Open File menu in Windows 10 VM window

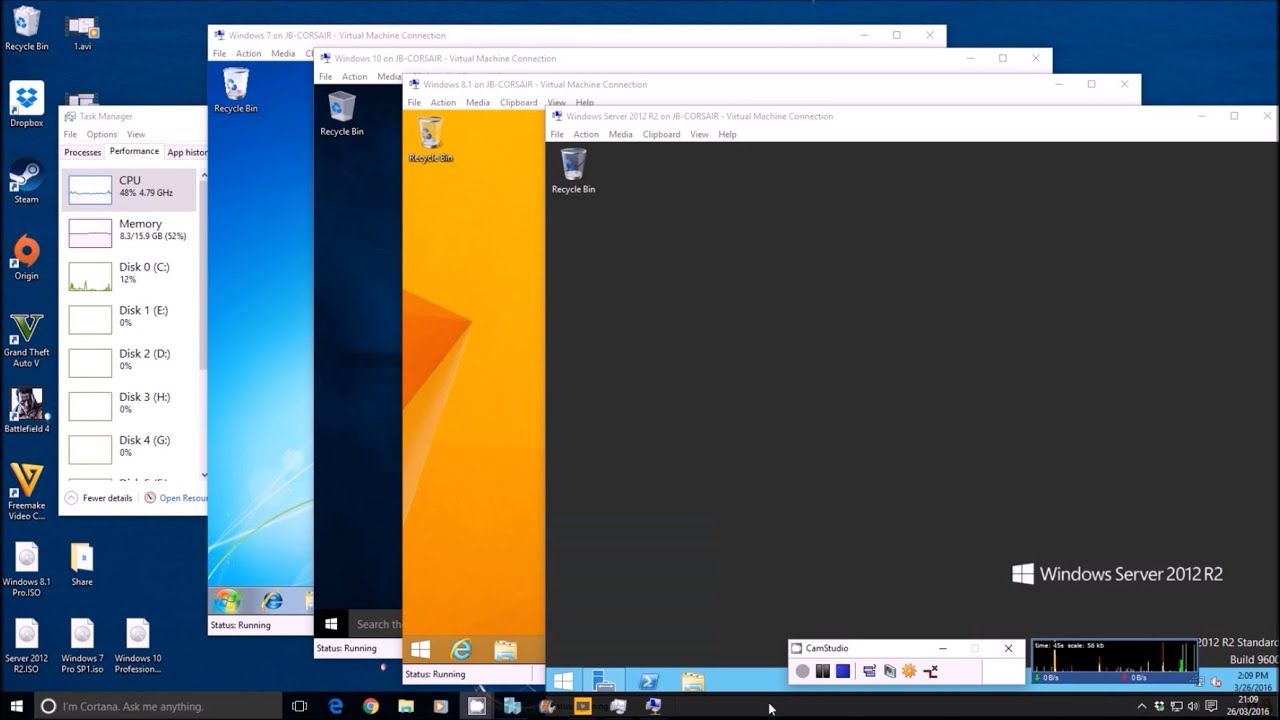click(325, 76)
